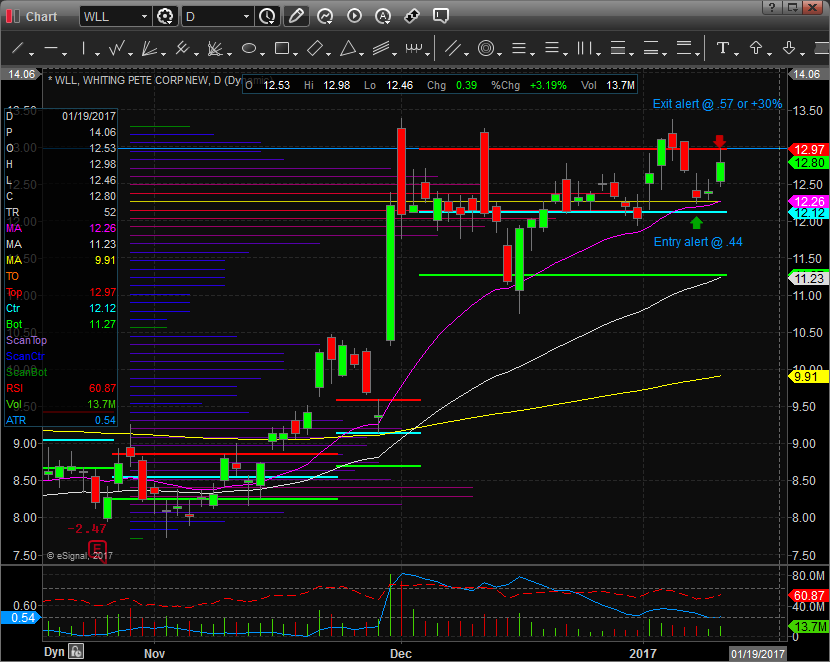Open the chart comment bubble
The image size is (830, 662).
[440, 16]
